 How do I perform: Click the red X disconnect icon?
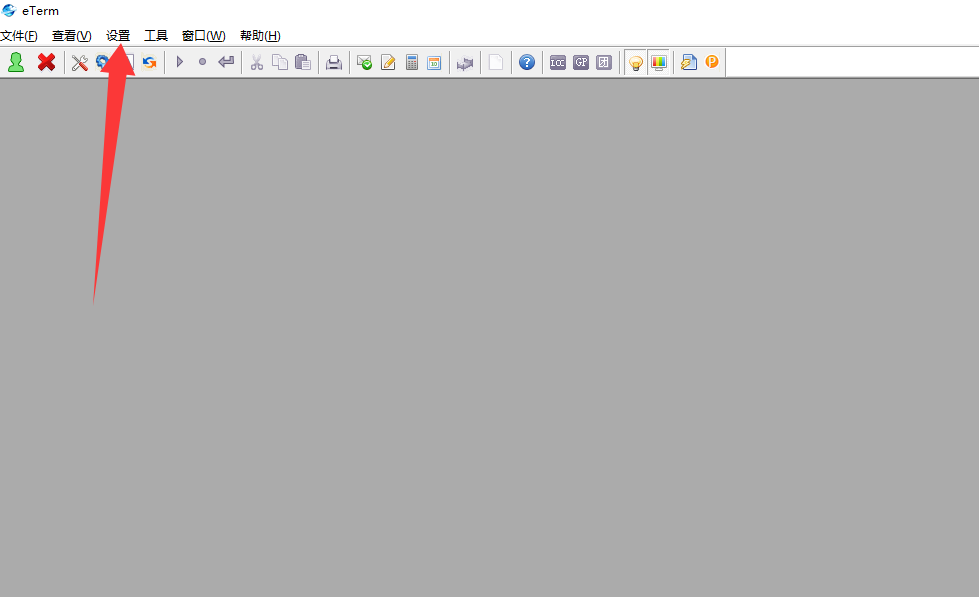(46, 63)
